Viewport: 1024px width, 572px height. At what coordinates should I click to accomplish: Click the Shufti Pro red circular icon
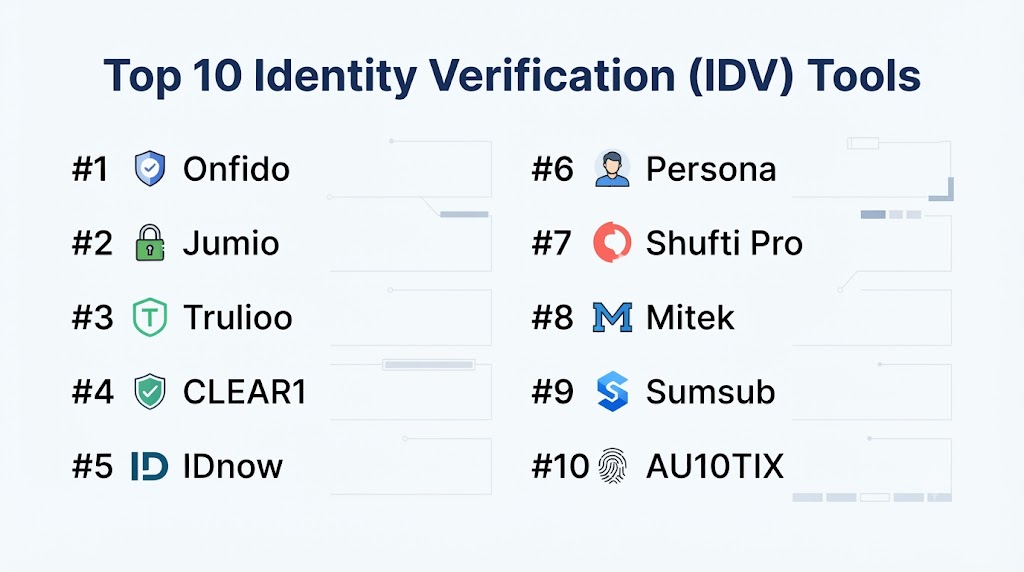coord(612,242)
